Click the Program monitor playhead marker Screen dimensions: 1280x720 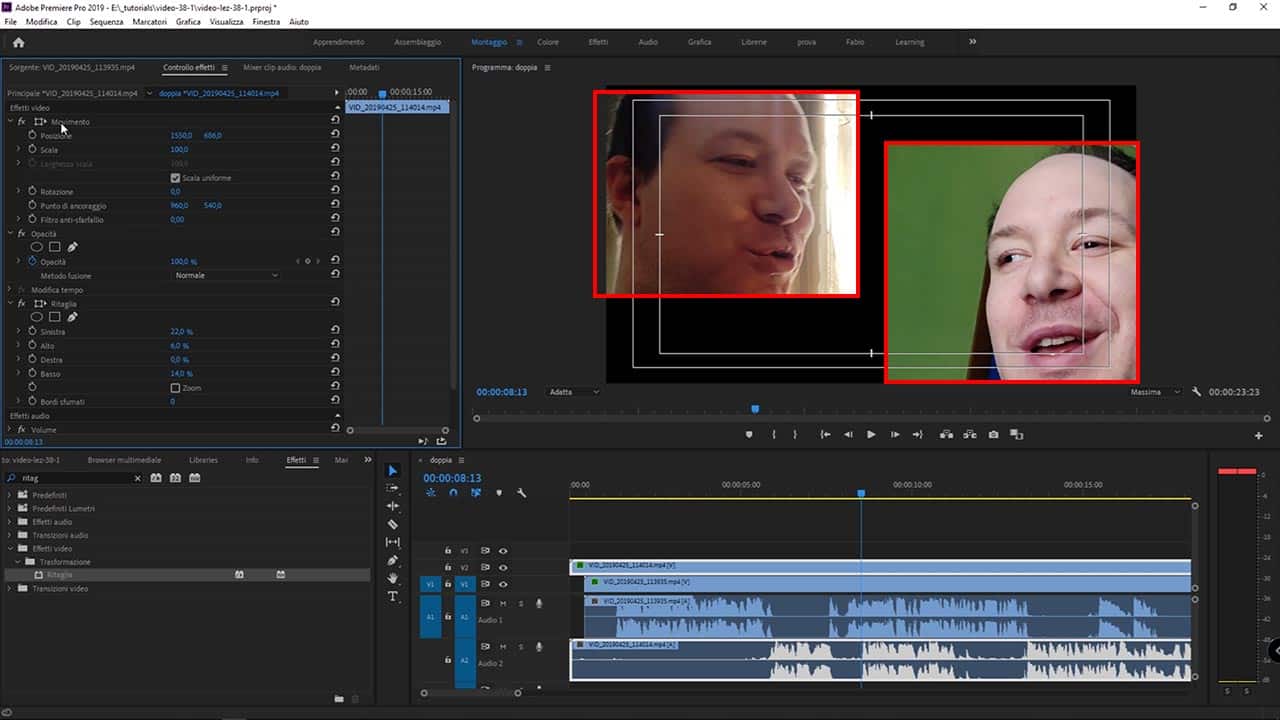pos(755,408)
